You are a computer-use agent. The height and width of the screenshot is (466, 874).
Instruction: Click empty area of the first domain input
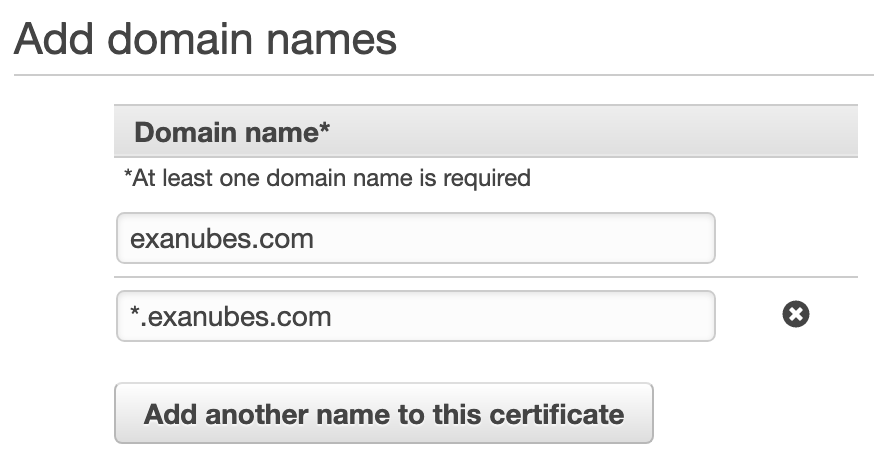(x=513, y=238)
